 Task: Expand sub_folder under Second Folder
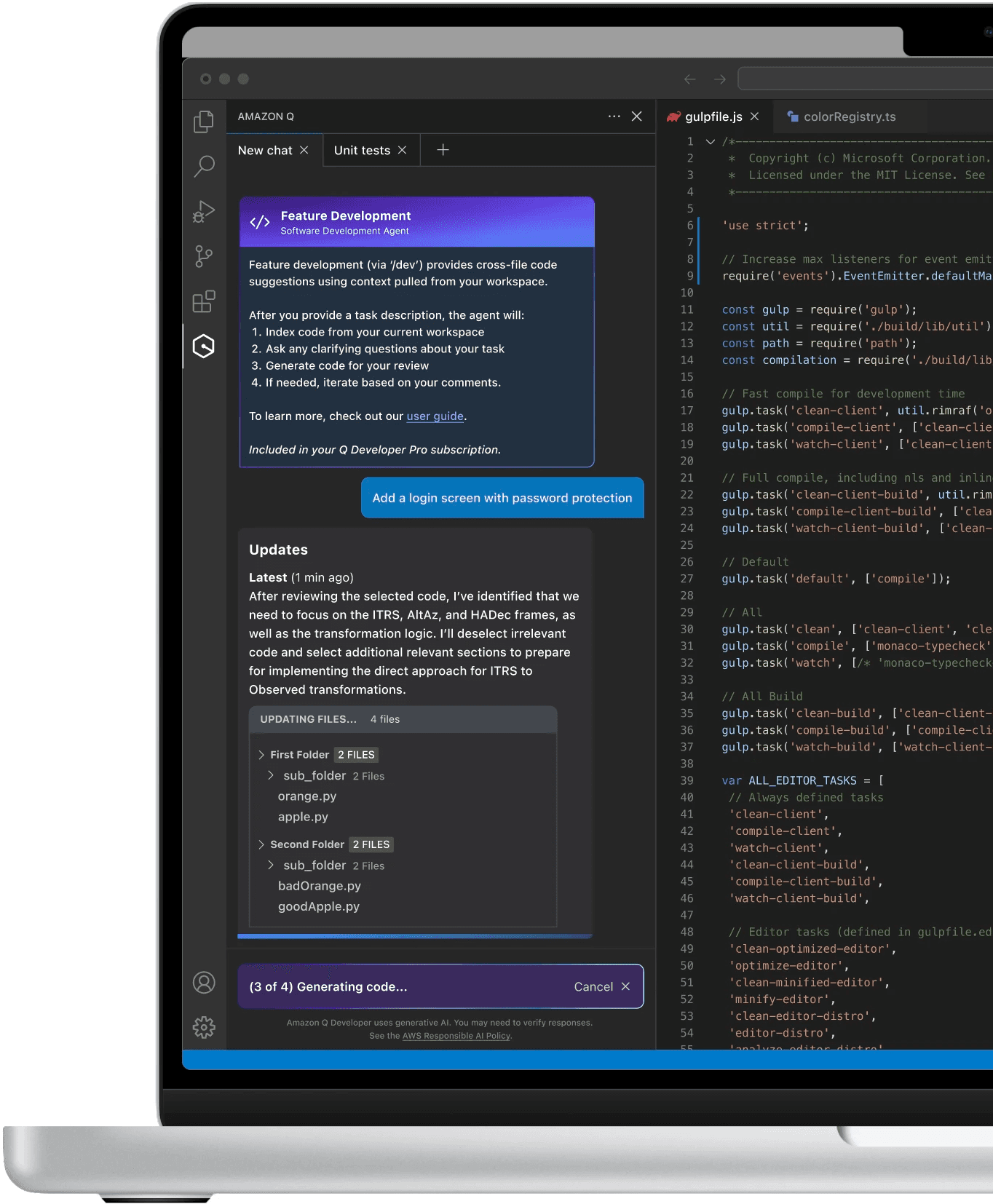[x=270, y=865]
